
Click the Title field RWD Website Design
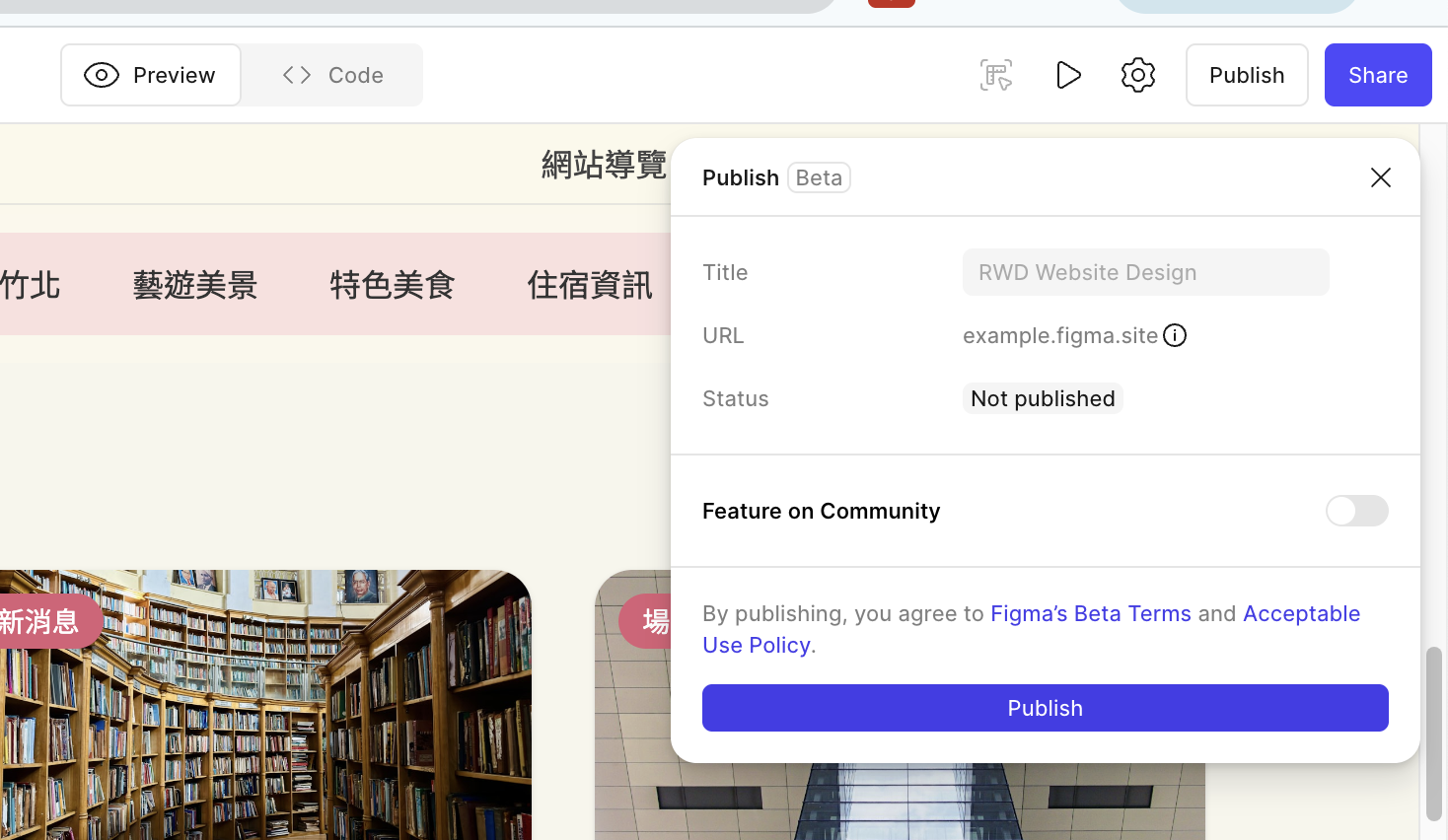[x=1145, y=272]
